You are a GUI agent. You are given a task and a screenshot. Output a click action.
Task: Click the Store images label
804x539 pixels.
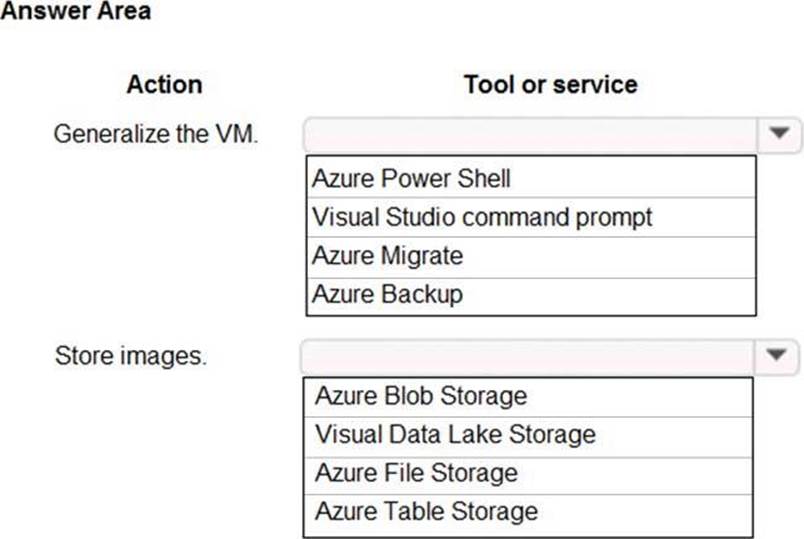pyautogui.click(x=130, y=355)
